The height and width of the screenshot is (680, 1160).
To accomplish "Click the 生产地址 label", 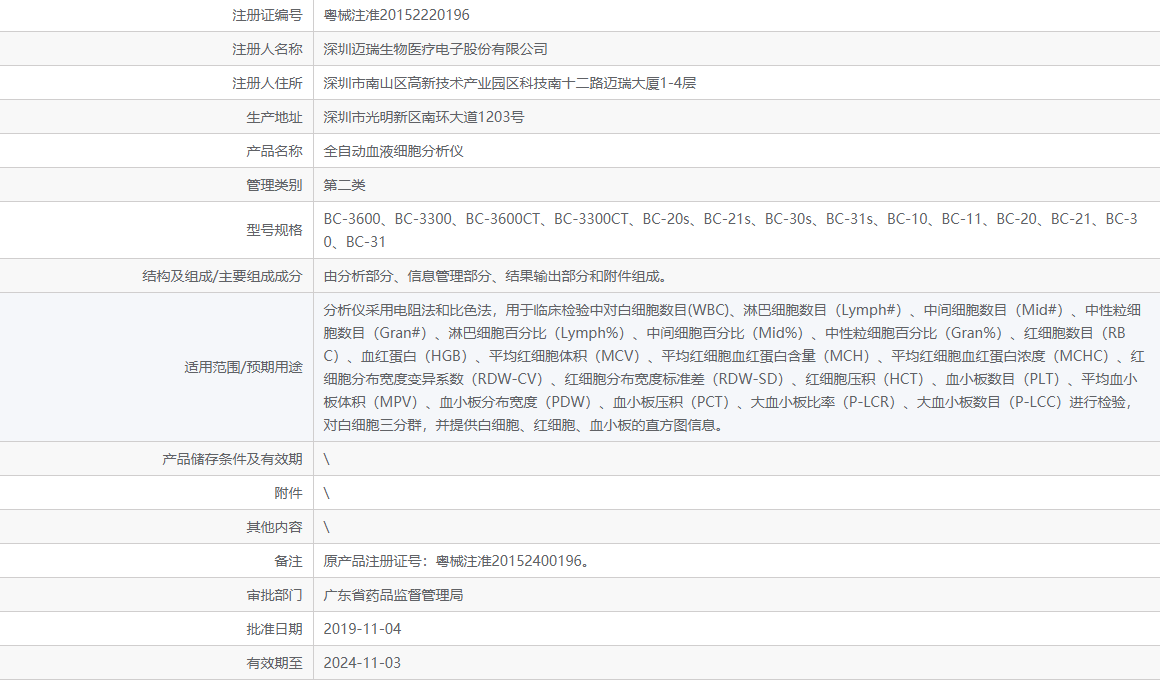I will 274,117.
